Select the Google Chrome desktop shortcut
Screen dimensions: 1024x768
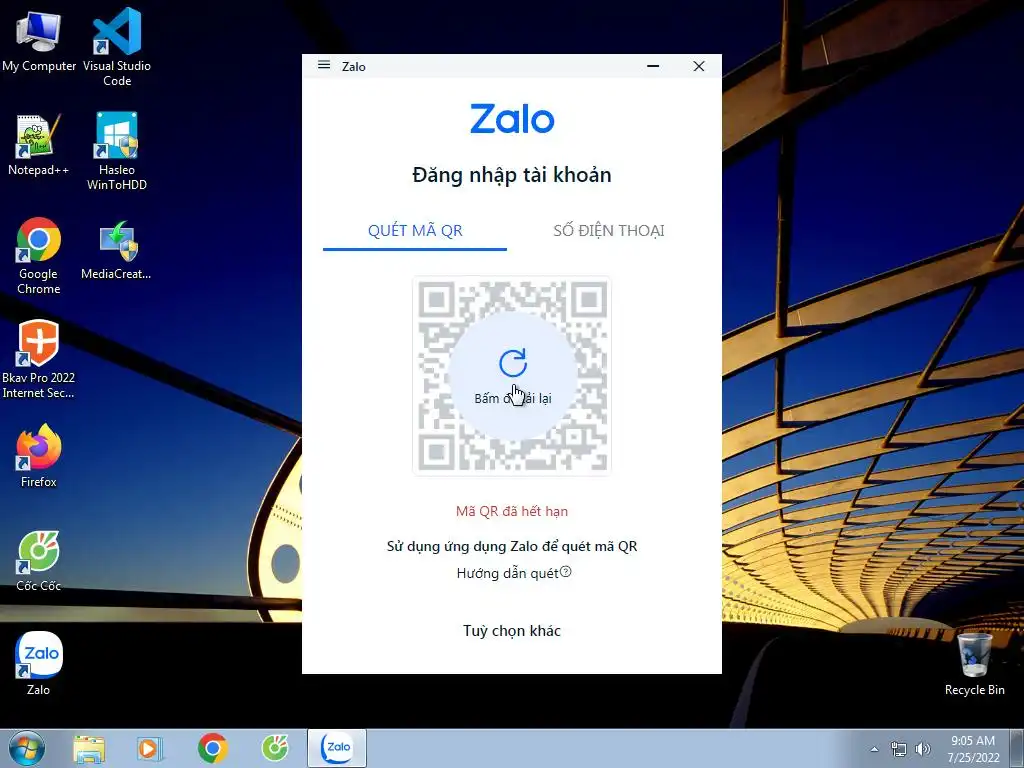(x=39, y=255)
